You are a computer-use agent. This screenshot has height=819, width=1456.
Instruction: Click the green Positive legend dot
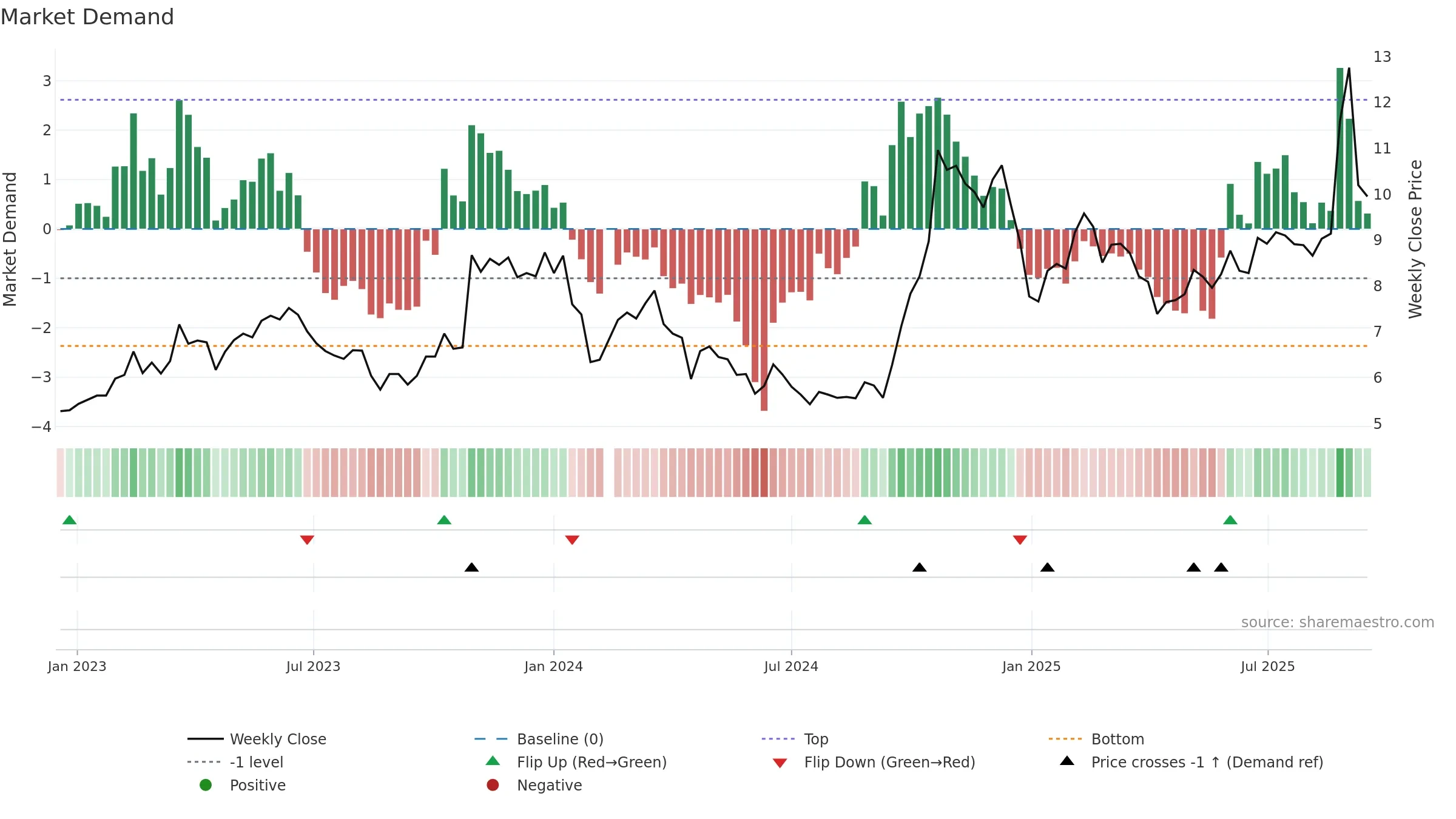click(x=206, y=785)
